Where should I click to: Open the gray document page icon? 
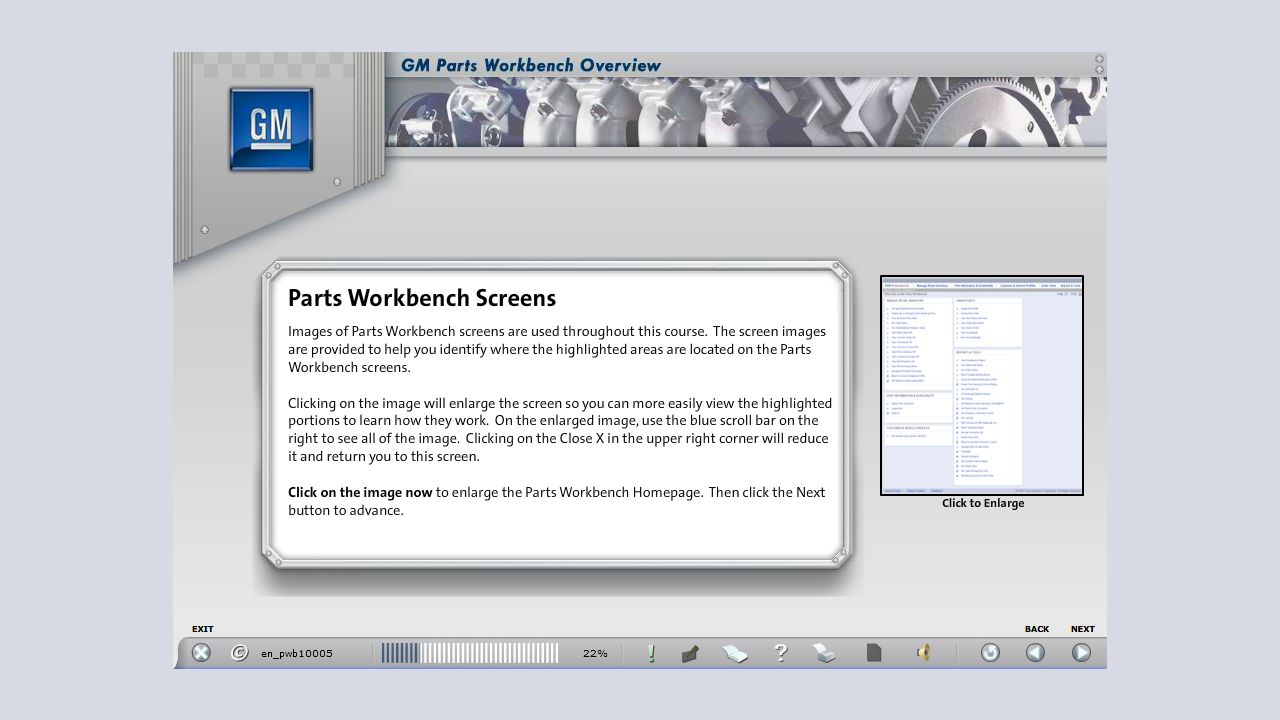[874, 653]
